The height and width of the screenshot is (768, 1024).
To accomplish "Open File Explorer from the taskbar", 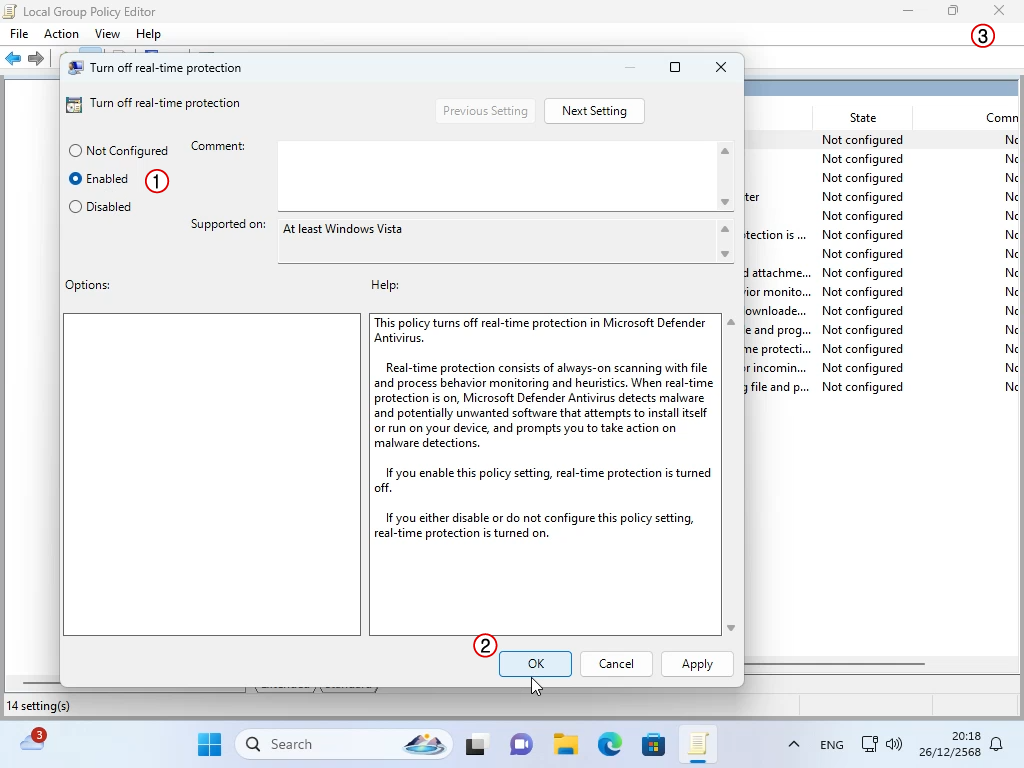I will pyautogui.click(x=566, y=744).
